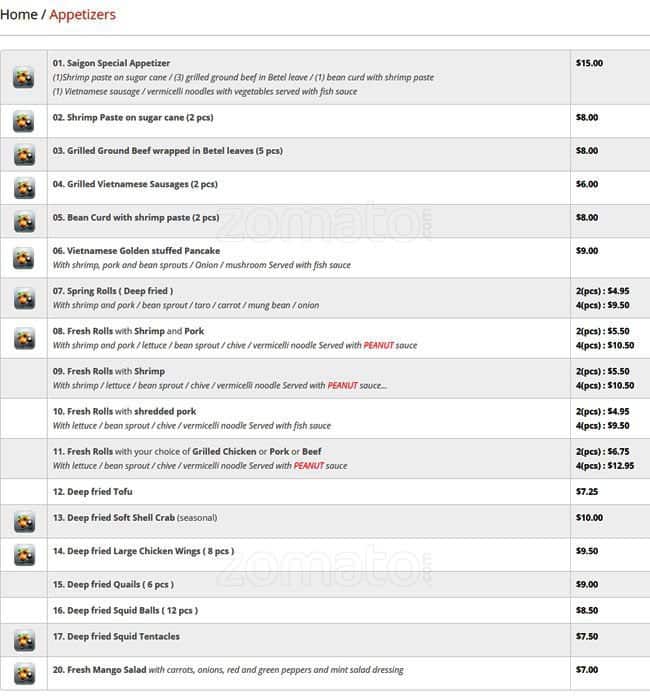Open photo icon beside Shrimp Paste on sugar cane

click(24, 121)
